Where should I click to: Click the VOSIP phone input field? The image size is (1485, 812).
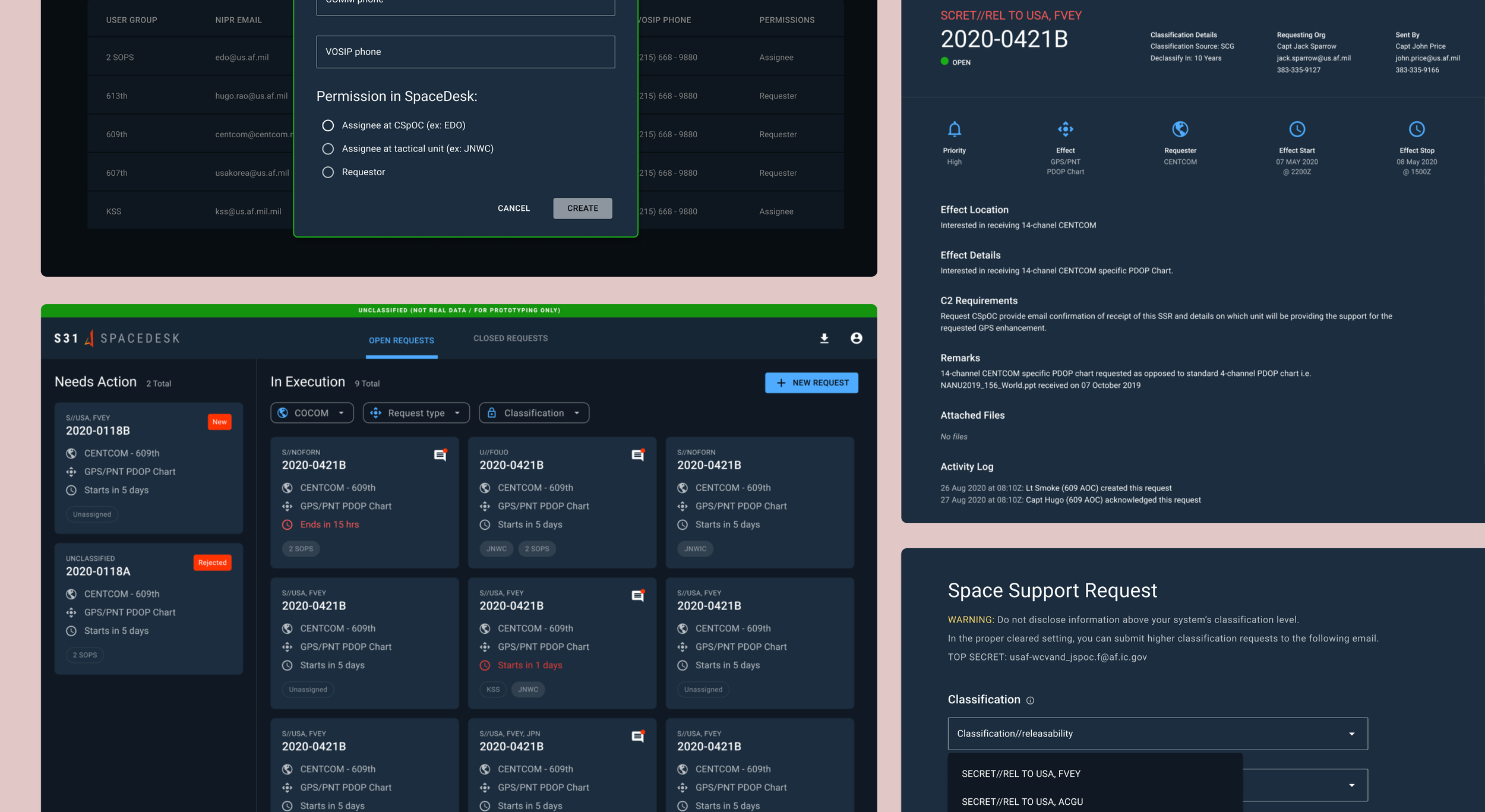tap(465, 52)
